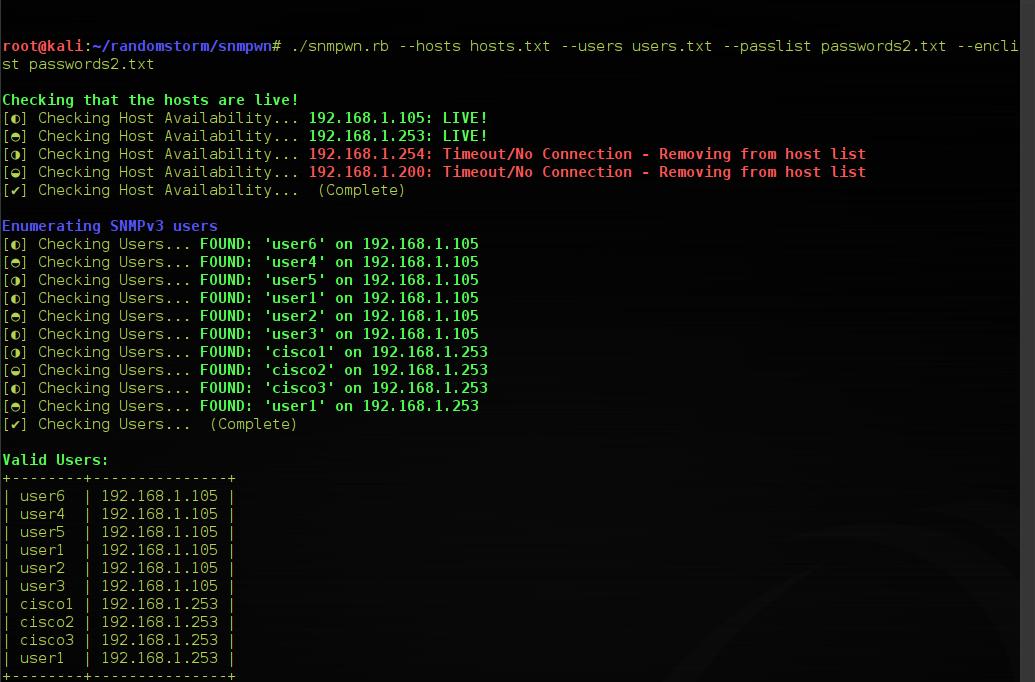The width and height of the screenshot is (1035, 682).
Task: Select the cisco3 row in the results table
Action: tap(46, 640)
